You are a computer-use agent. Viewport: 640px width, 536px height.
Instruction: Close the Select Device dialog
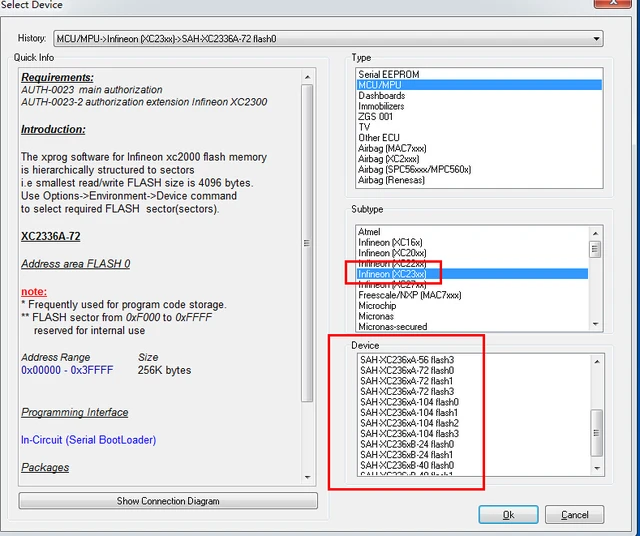[x=612, y=3]
